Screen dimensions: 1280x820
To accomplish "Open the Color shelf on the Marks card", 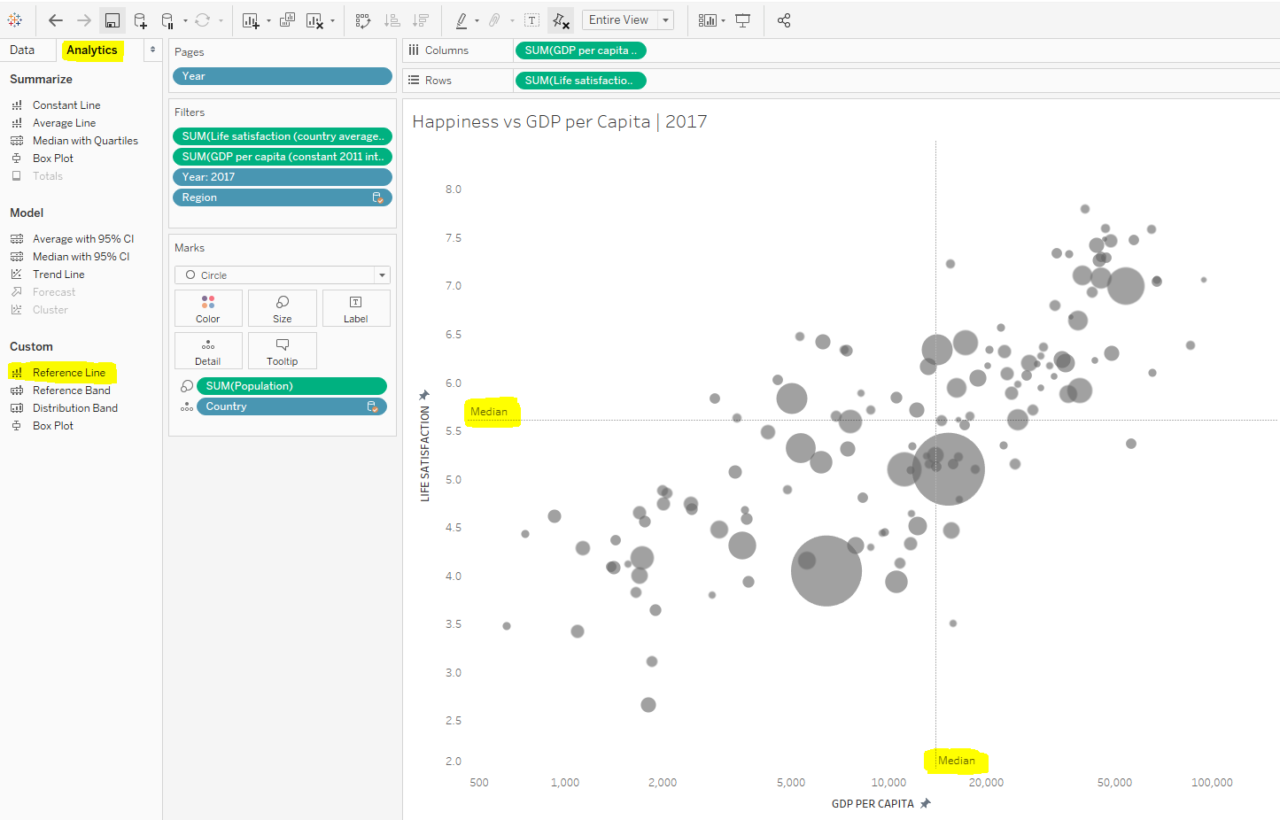I will [x=208, y=307].
